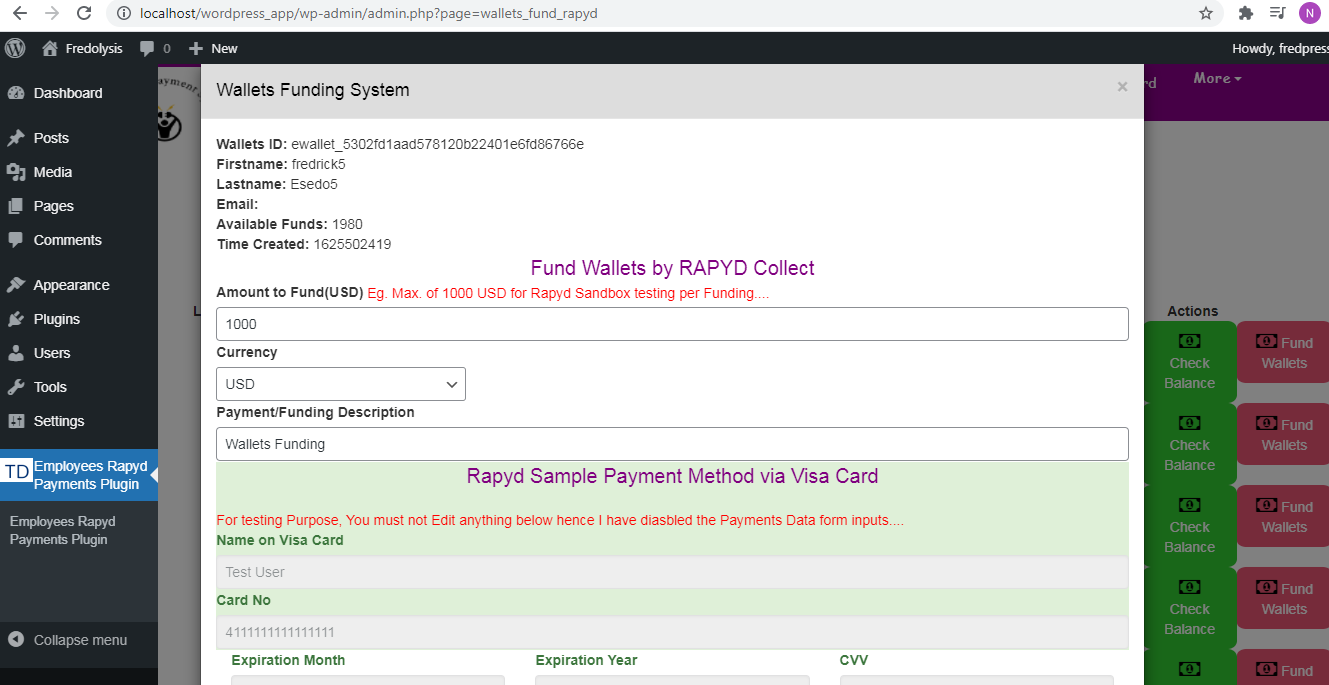The width and height of the screenshot is (1329, 685).
Task: Click the Plugins plug icon
Action: click(x=16, y=319)
